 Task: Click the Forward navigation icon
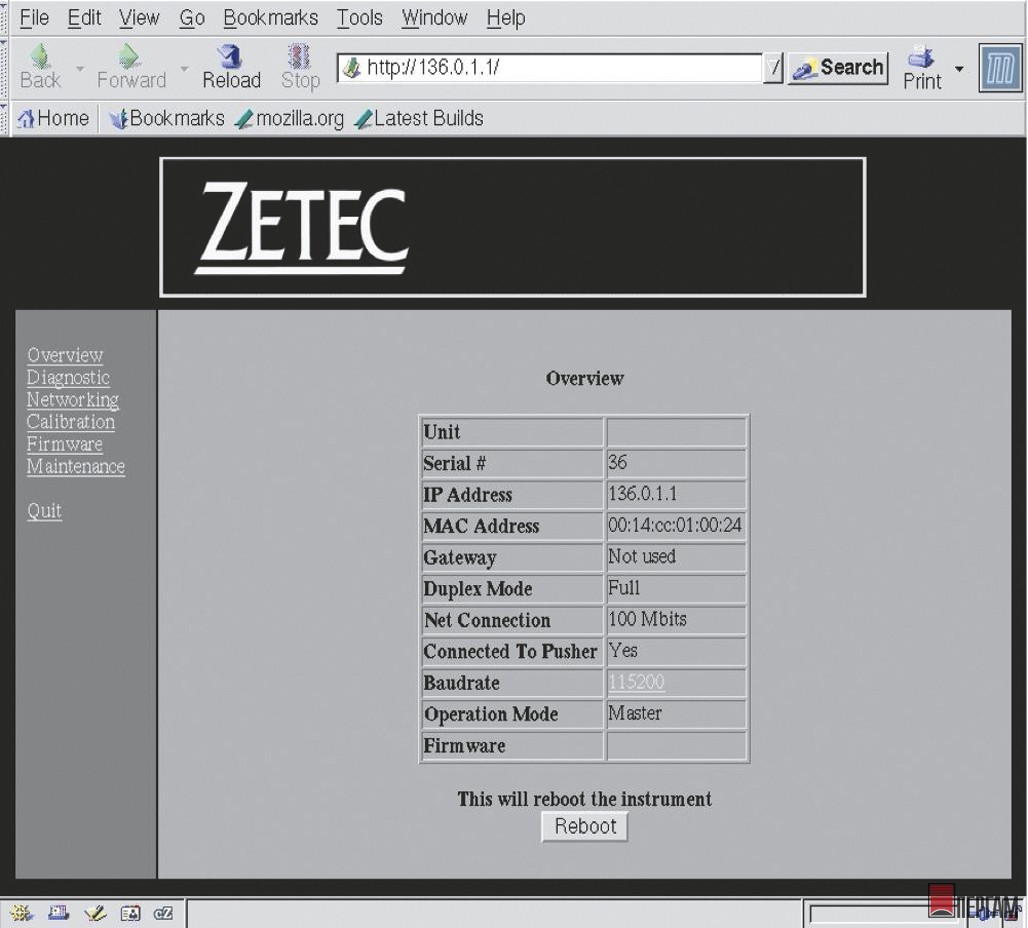131,66
